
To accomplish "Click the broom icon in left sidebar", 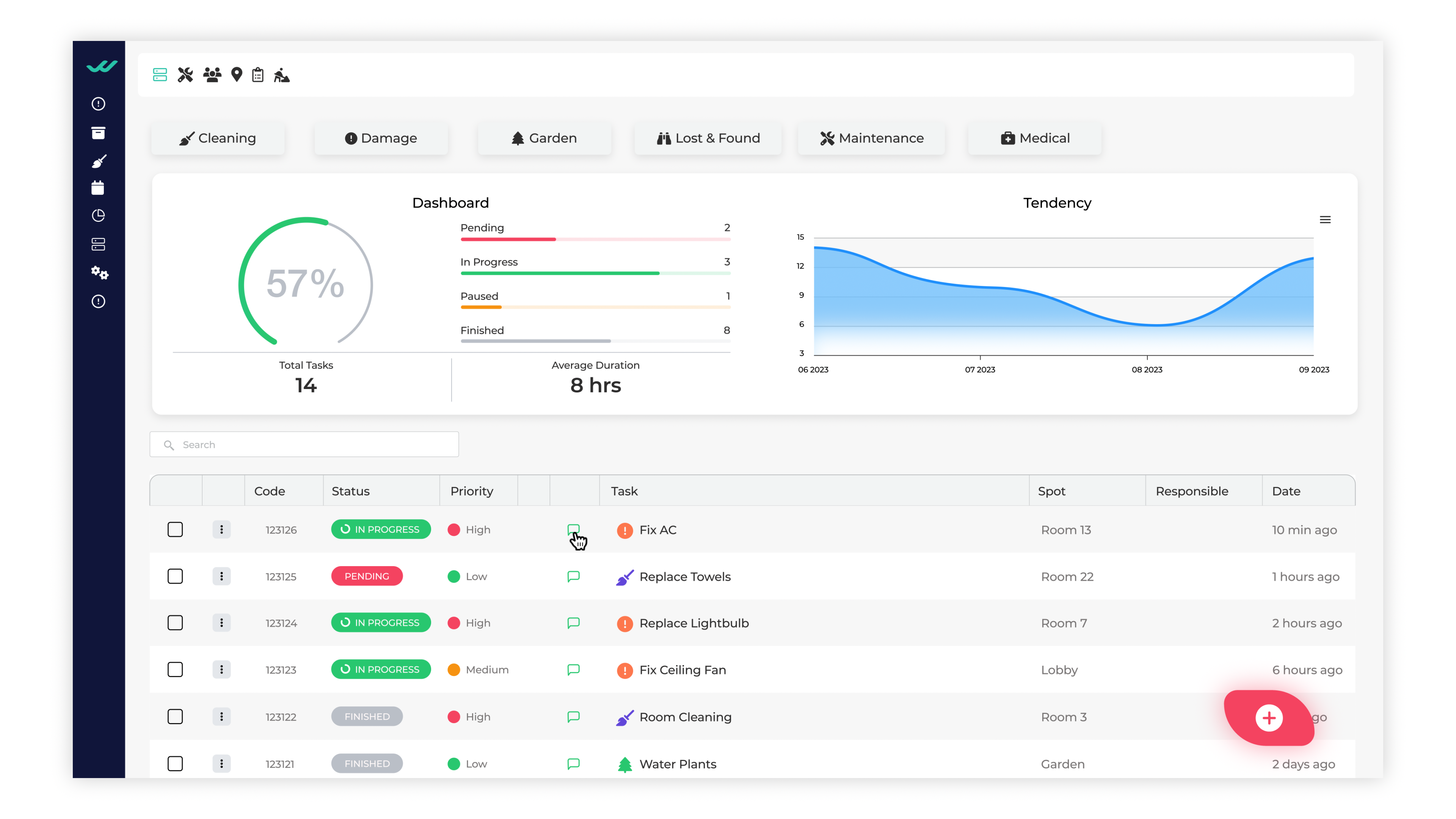I will click(99, 161).
